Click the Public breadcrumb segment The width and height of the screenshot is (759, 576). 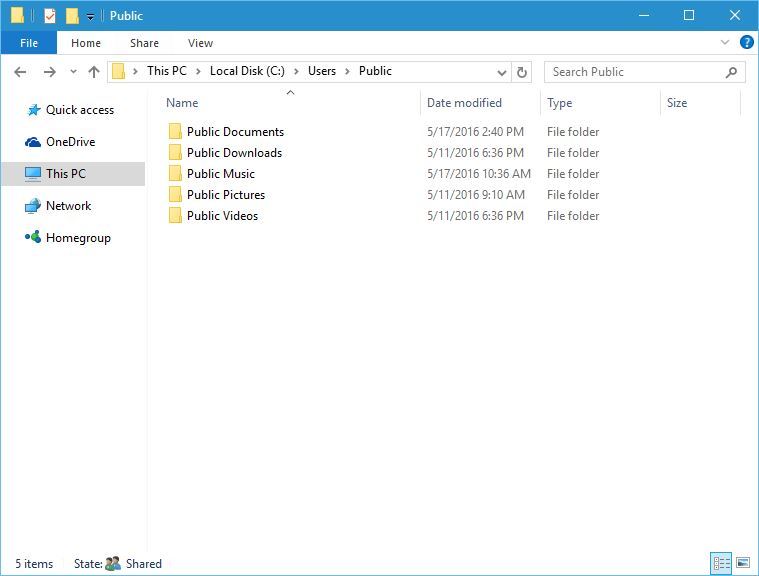tap(375, 71)
